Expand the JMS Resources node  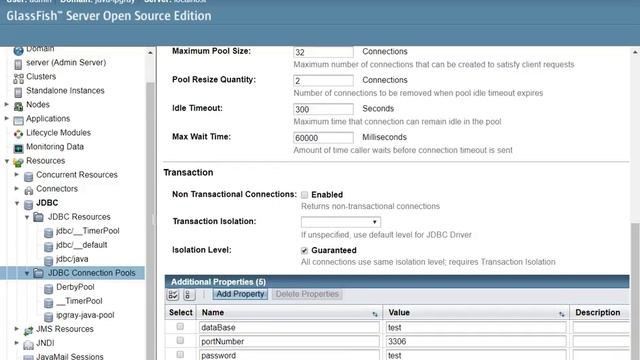[17, 329]
